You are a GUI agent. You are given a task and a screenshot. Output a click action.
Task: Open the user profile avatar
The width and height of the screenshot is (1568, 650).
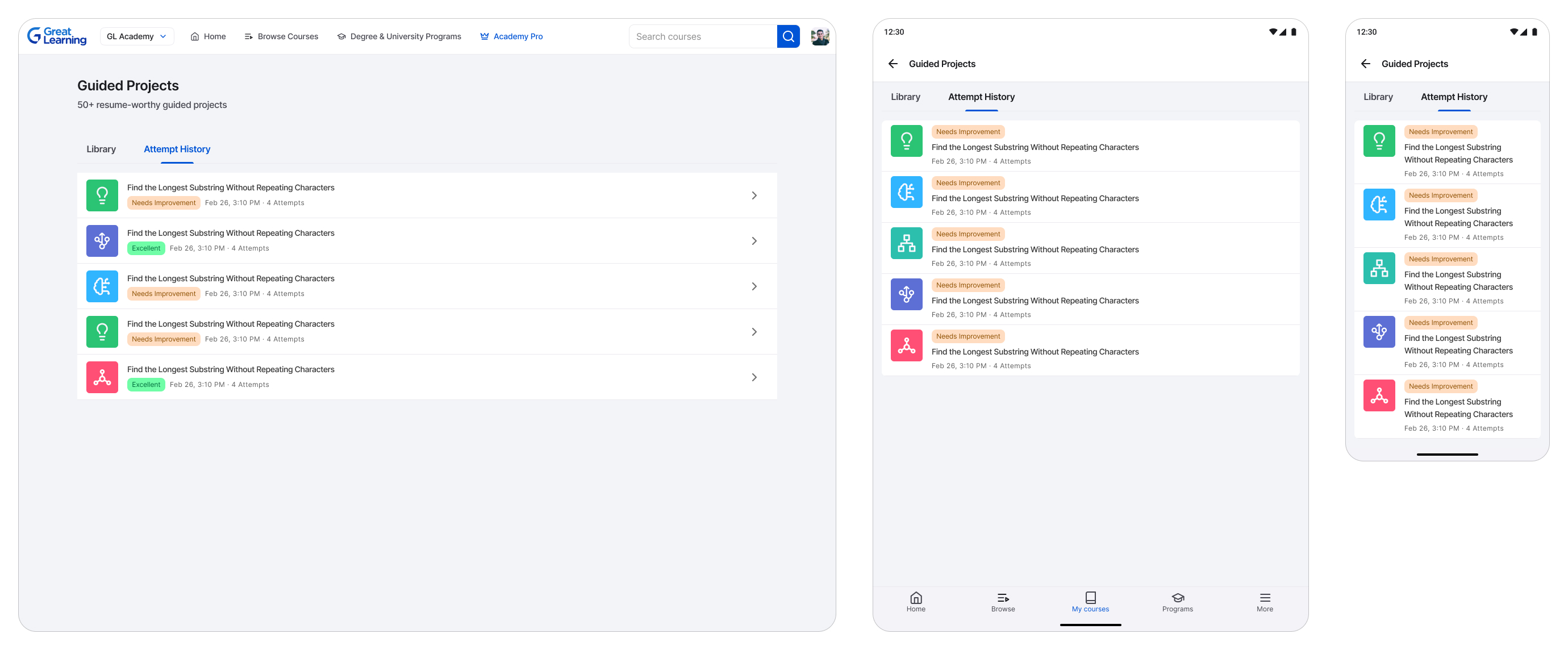click(x=819, y=36)
